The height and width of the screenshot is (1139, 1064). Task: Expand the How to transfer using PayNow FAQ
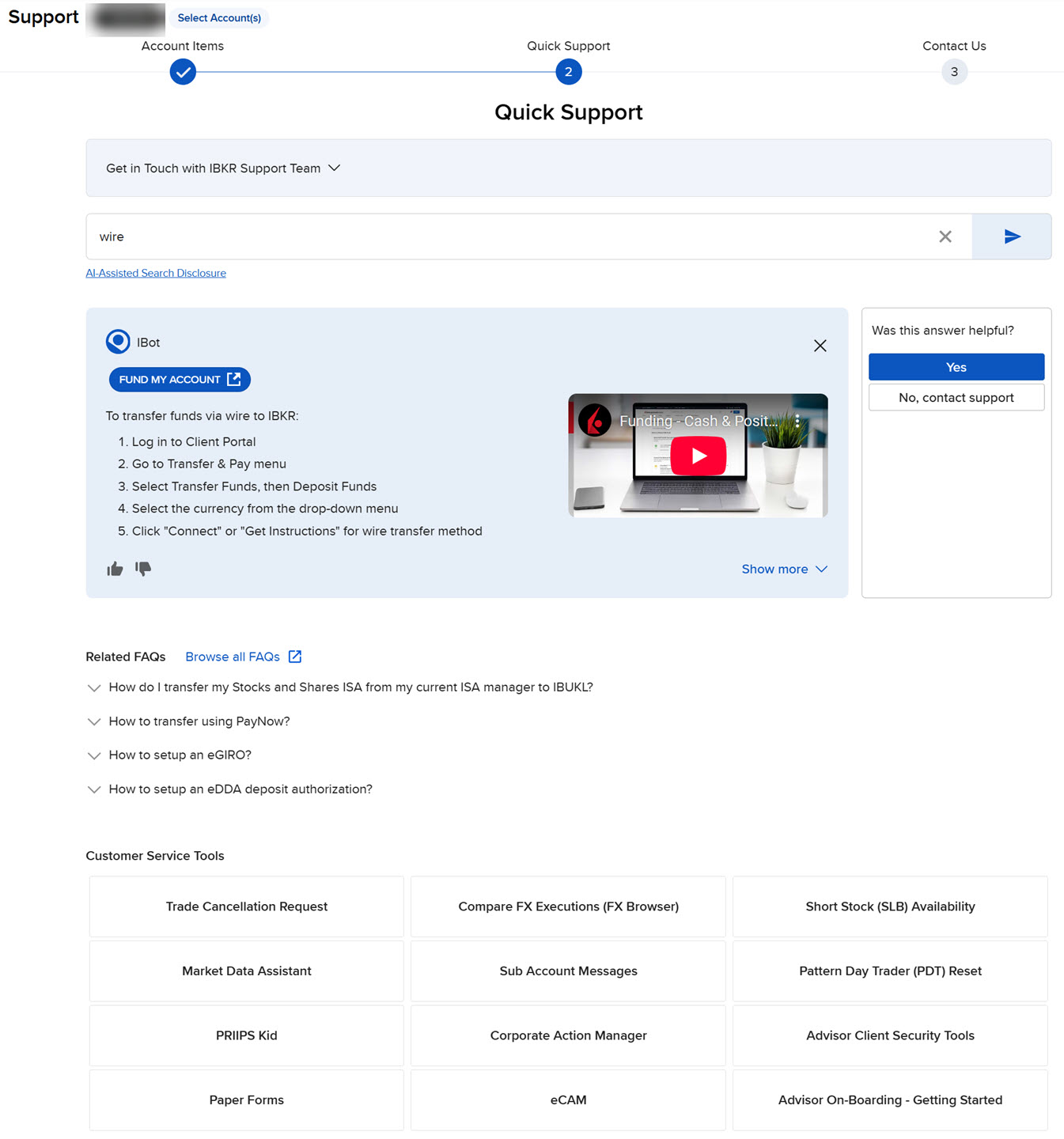[199, 721]
